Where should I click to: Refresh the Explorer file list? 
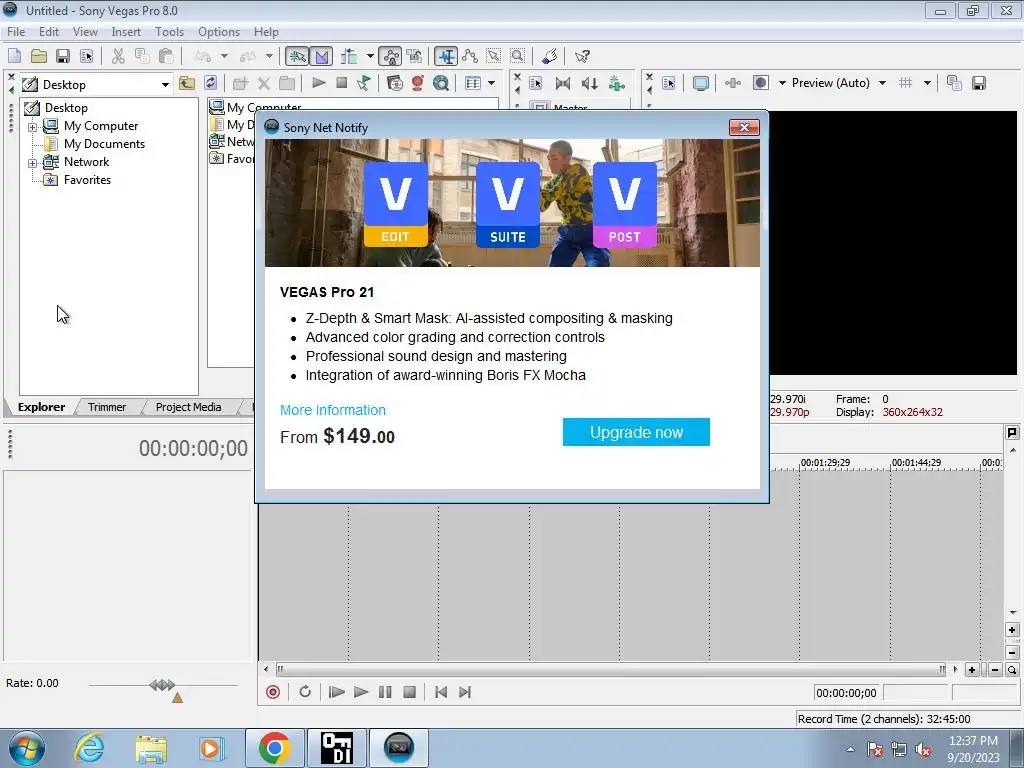click(x=210, y=83)
